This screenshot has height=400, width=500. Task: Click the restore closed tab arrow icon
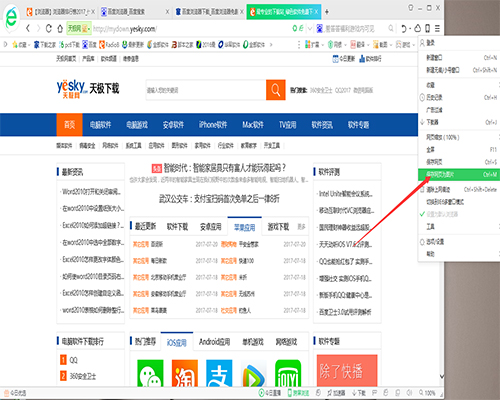[404, 29]
